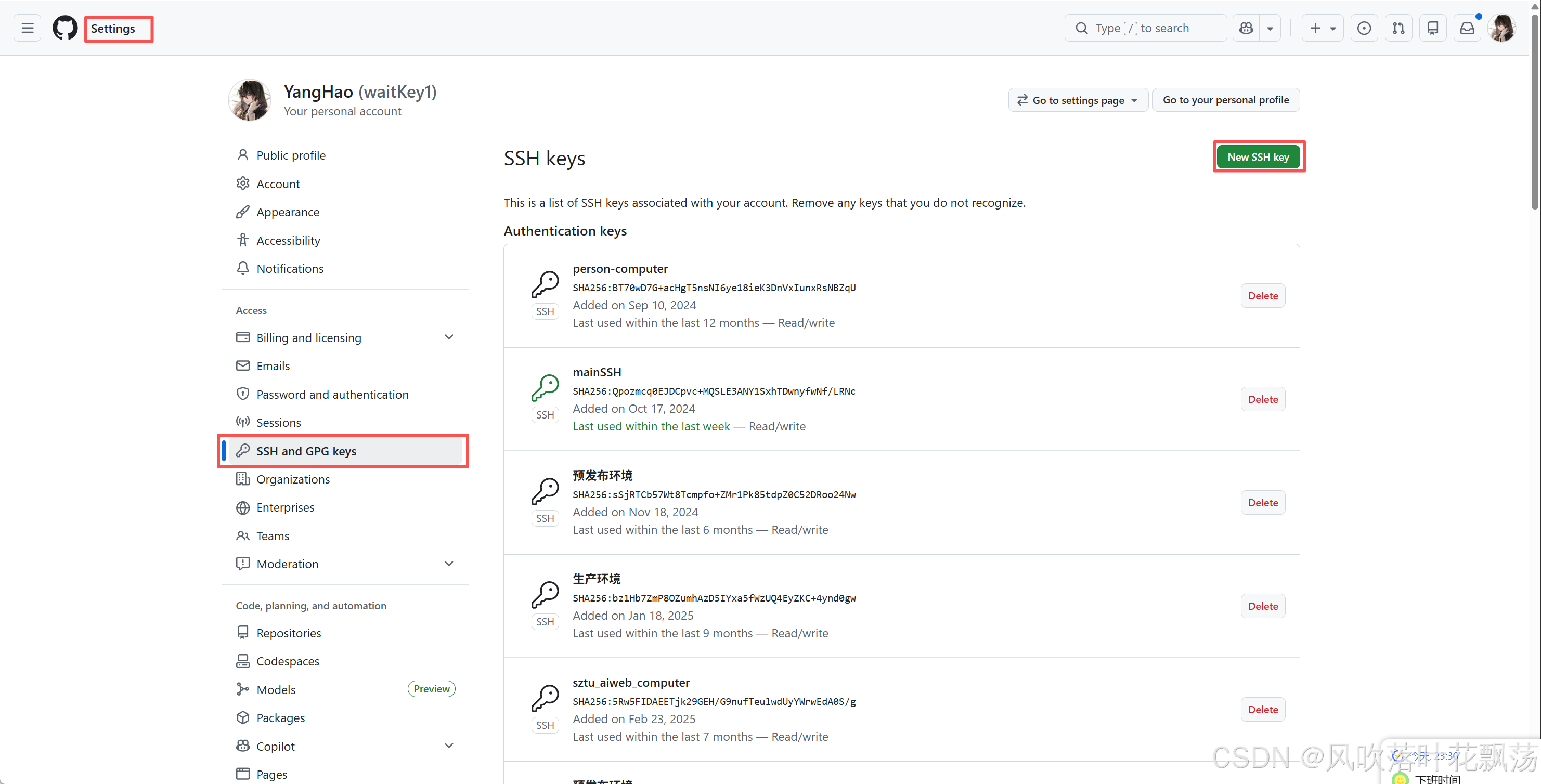The width and height of the screenshot is (1541, 784).
Task: Open the Go to settings page dropdown
Action: coord(1078,100)
